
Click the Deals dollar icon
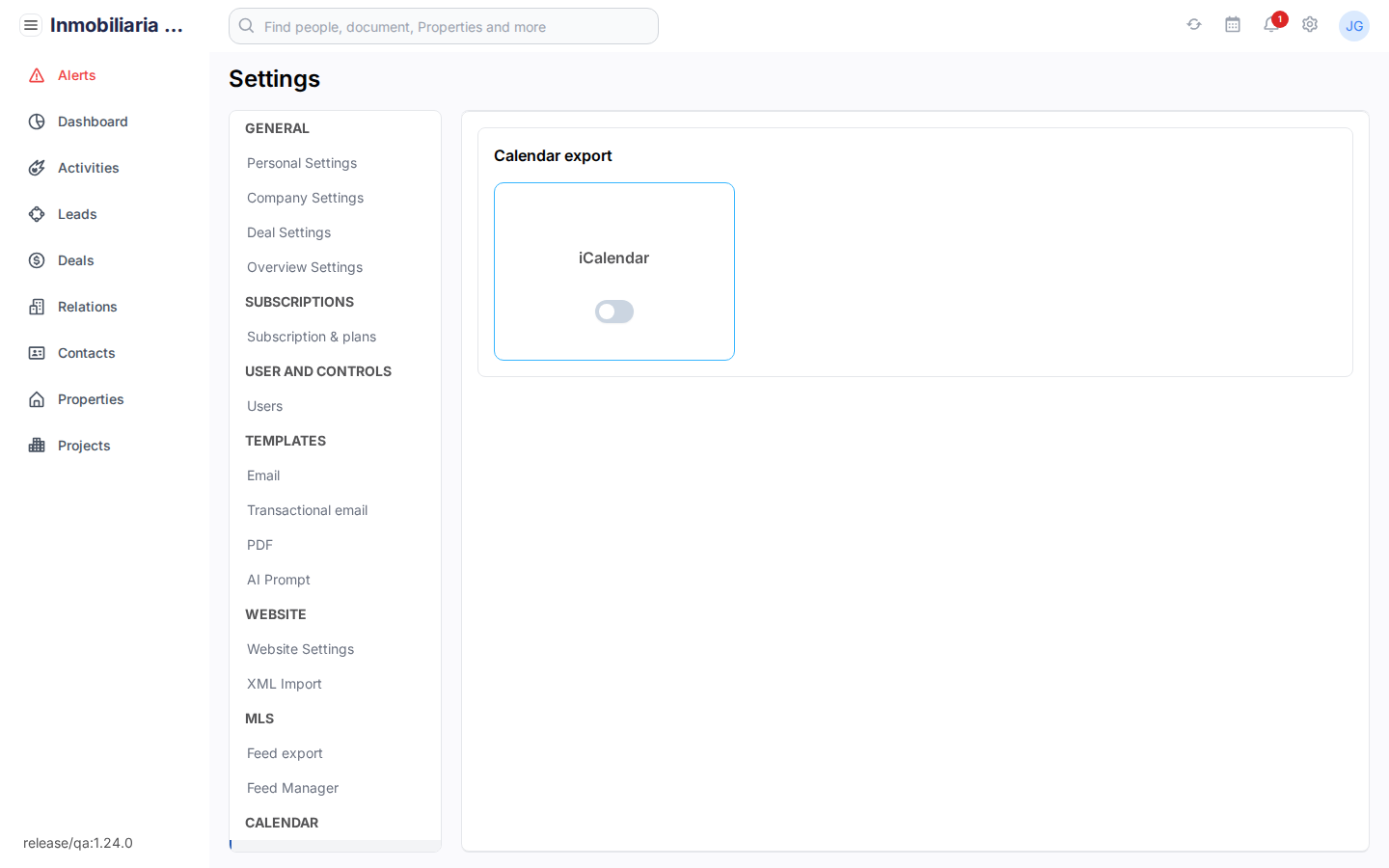pyautogui.click(x=37, y=260)
